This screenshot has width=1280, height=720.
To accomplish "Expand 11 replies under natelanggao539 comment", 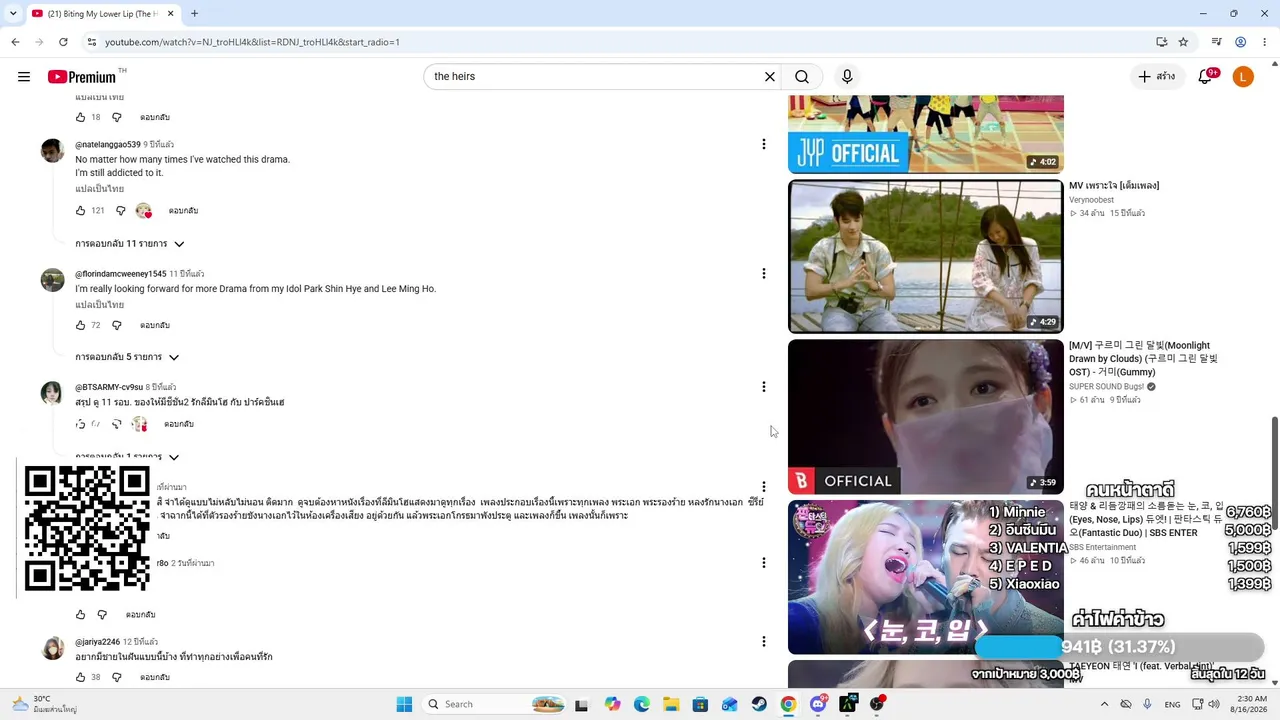I will [130, 244].
